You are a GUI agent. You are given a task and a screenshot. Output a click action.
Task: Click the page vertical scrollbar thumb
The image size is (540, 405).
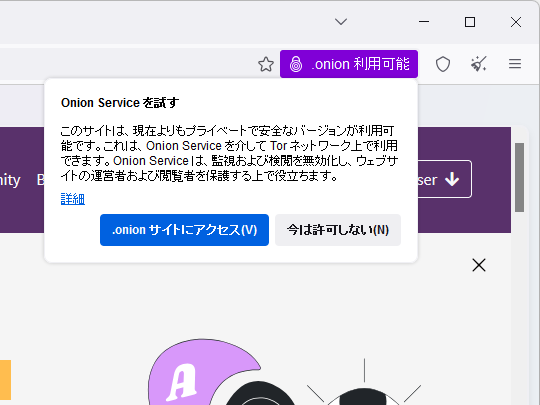pos(519,177)
